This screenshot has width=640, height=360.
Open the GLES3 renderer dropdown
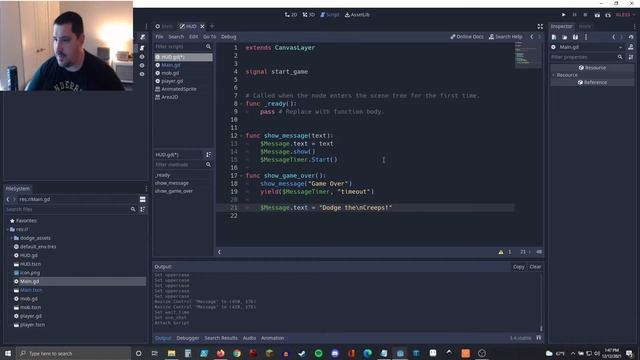click(625, 15)
